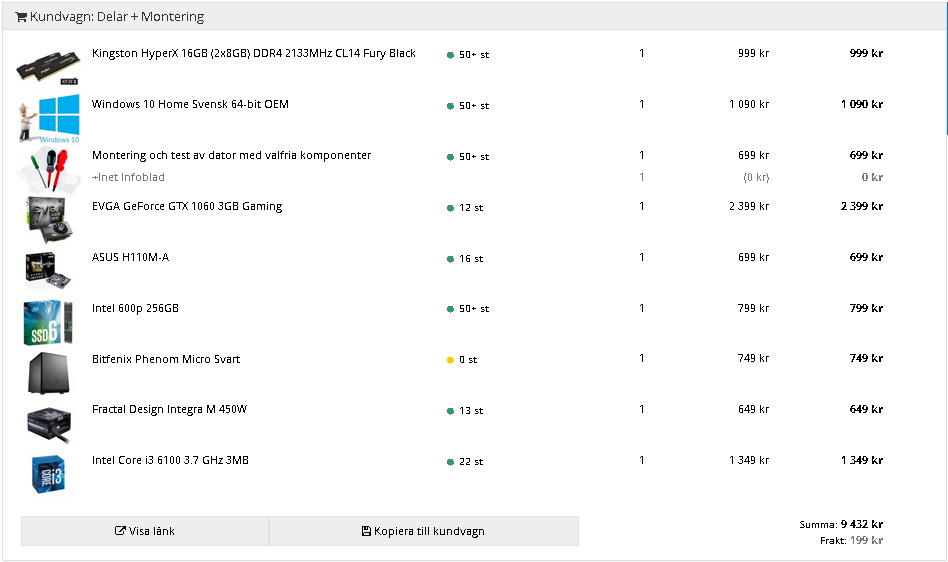Click yellow stock dot for Bitfenix Phenom
This screenshot has height=562, width=948.
pos(450,360)
